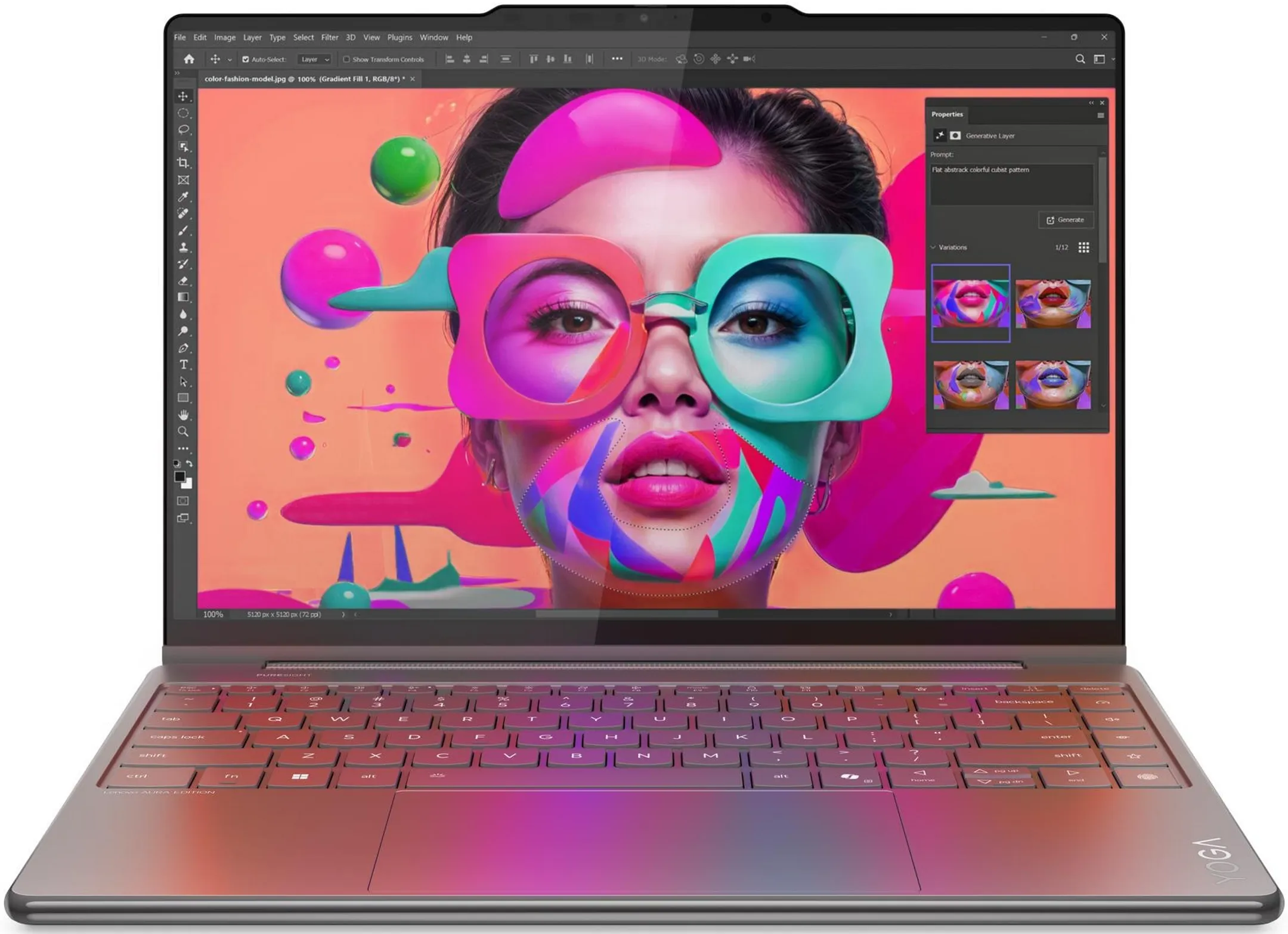1288x934 pixels.
Task: Select the Crop tool
Action: 183,163
